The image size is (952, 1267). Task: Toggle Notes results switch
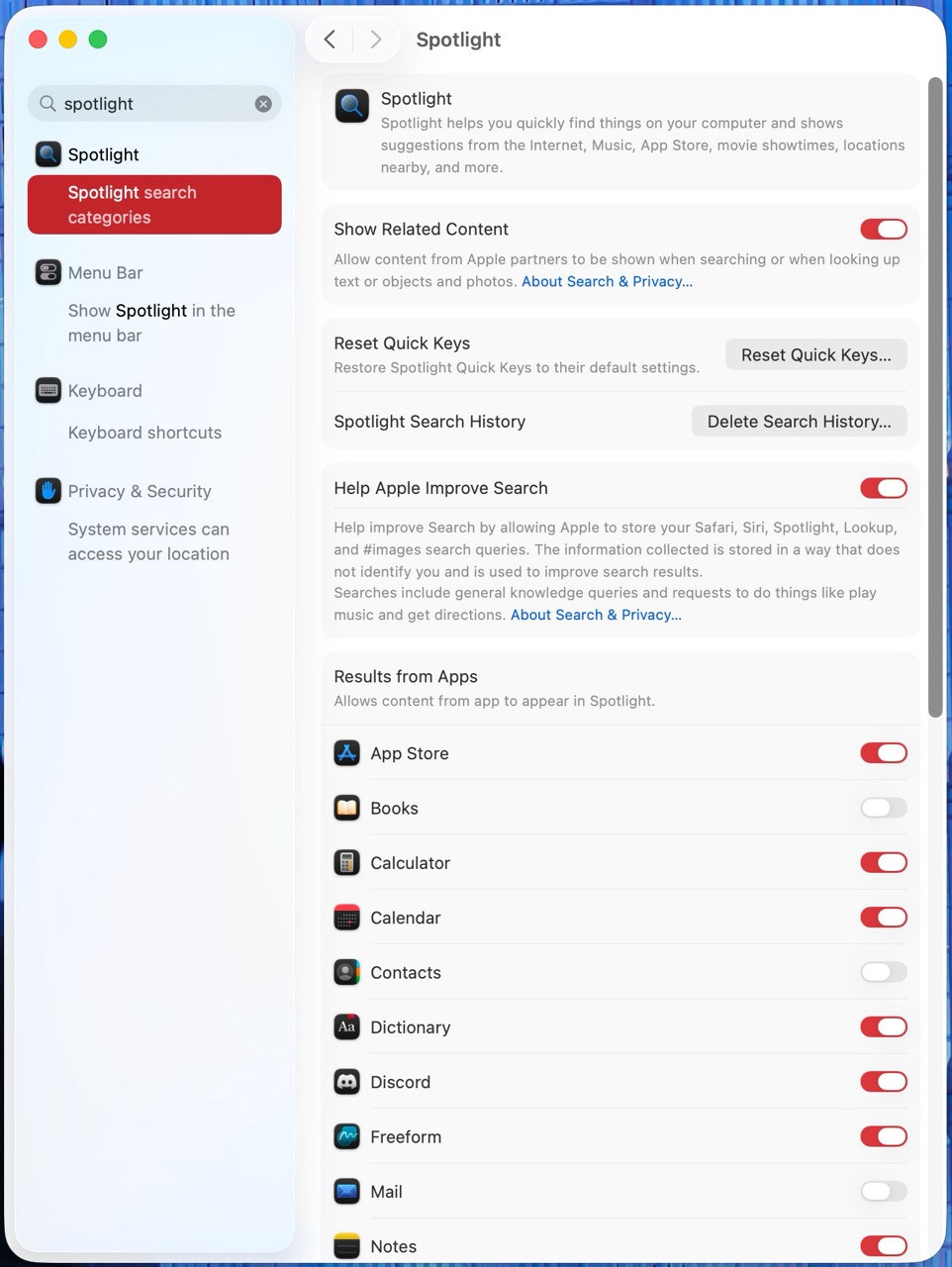(x=884, y=1246)
